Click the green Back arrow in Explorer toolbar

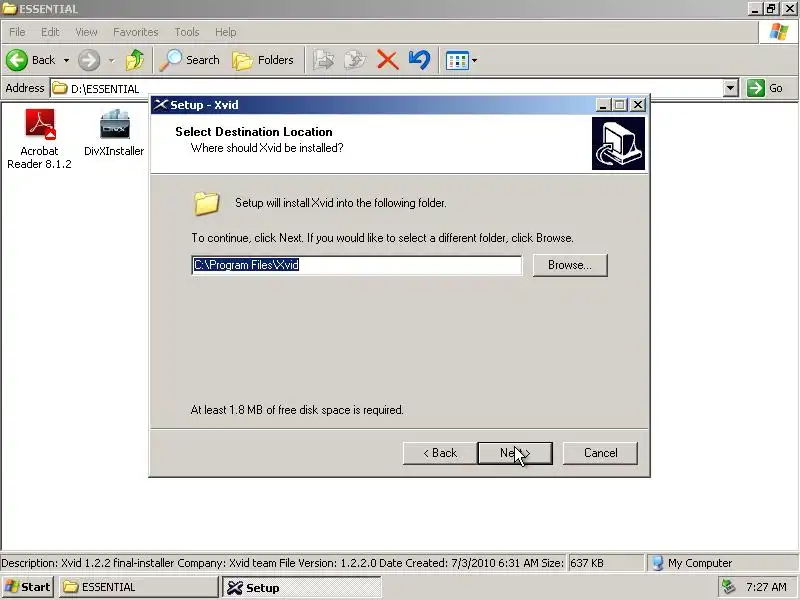(x=17, y=60)
